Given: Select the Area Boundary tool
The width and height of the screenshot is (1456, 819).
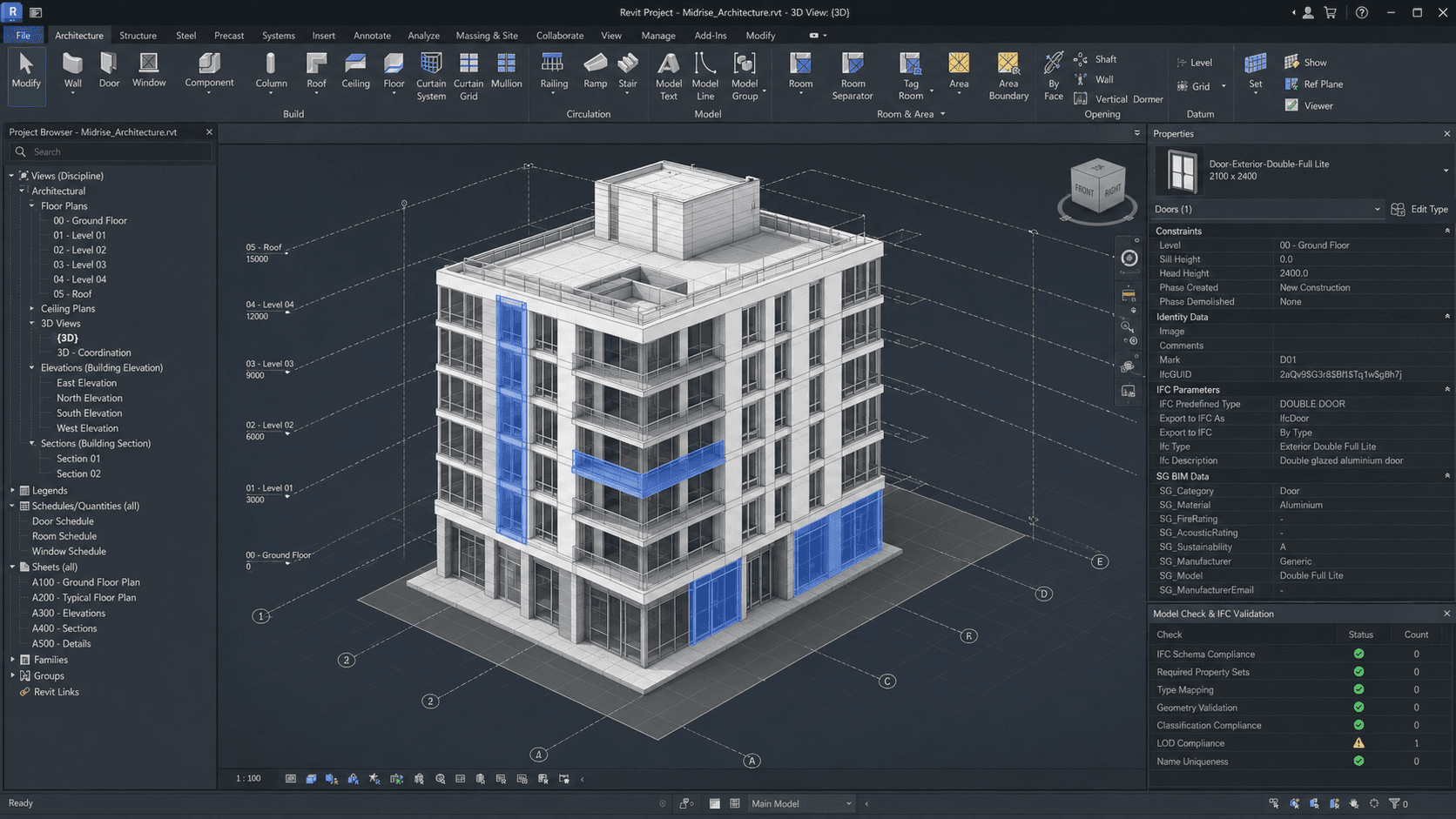Looking at the screenshot, I should point(1008,77).
